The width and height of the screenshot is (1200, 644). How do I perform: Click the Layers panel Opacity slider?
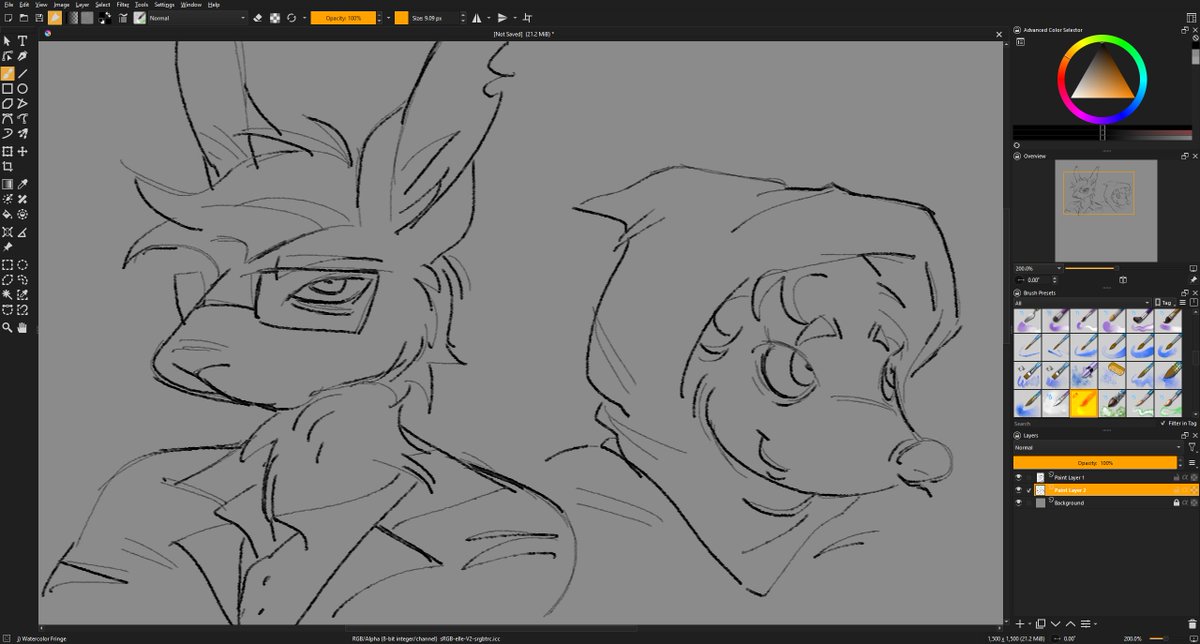click(1094, 463)
